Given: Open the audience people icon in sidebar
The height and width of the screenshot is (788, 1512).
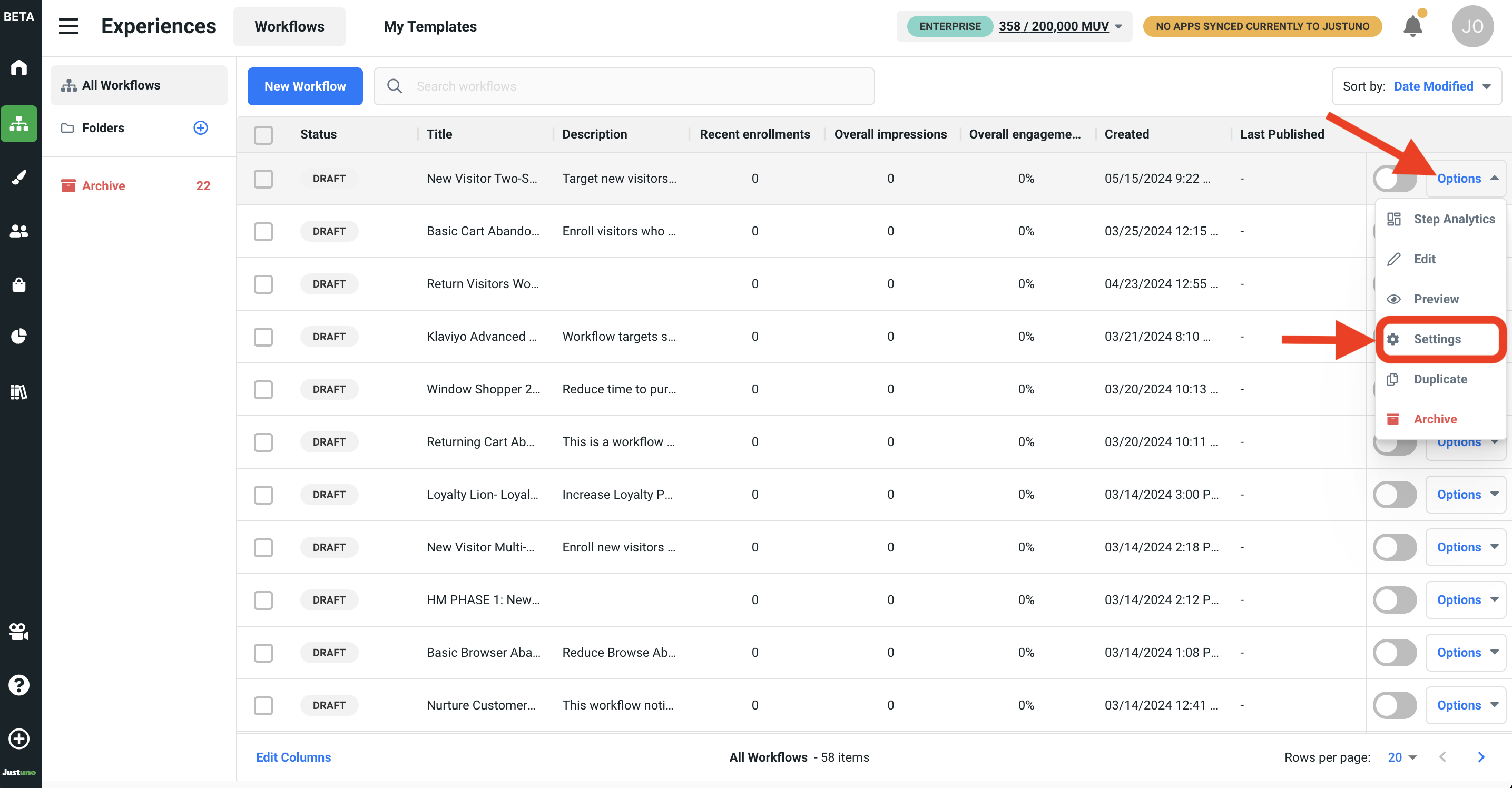Looking at the screenshot, I should click(x=19, y=231).
